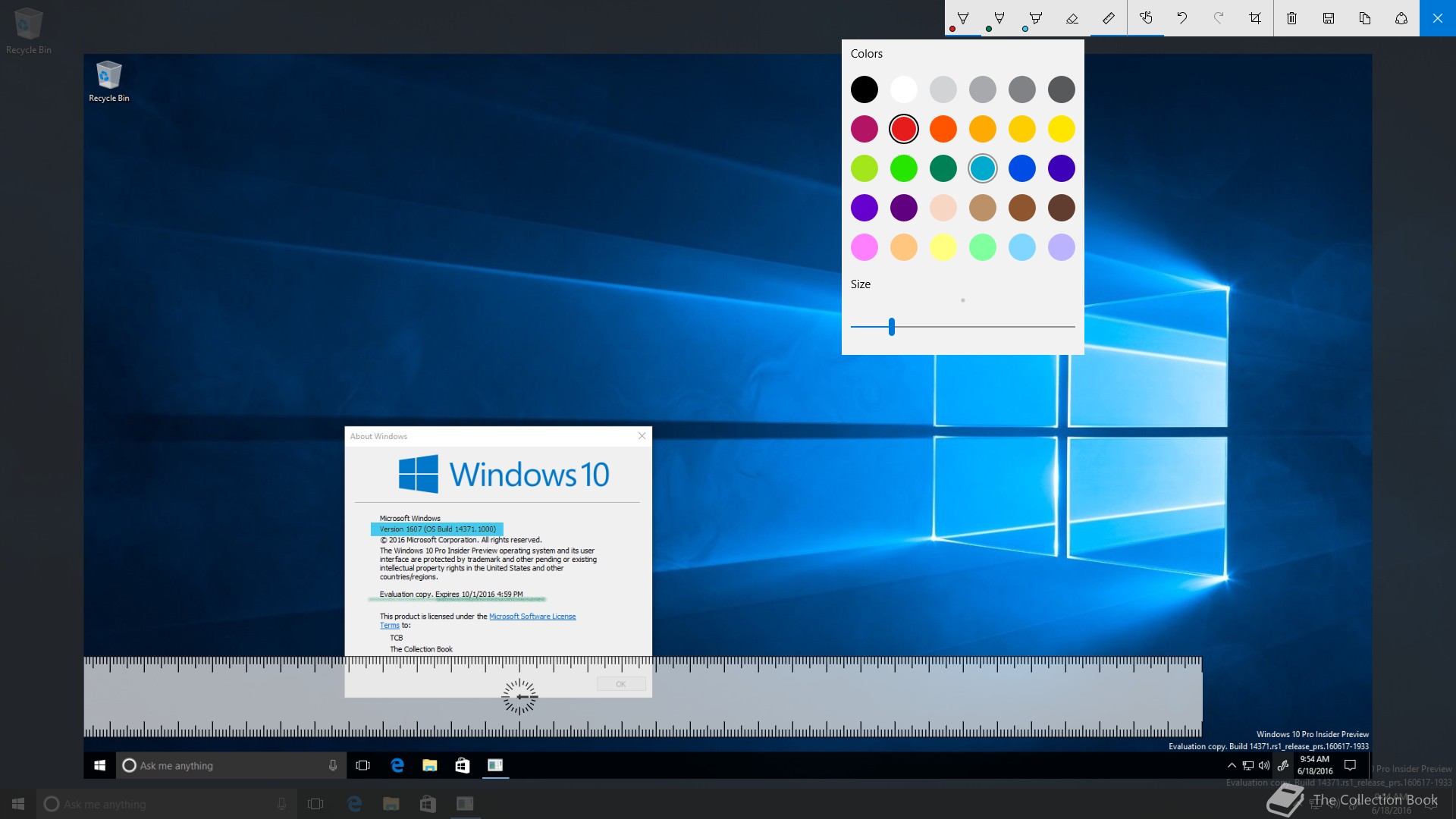This screenshot has height=819, width=1456.
Task: Pick the darkest brown swatch
Action: [x=1062, y=208]
